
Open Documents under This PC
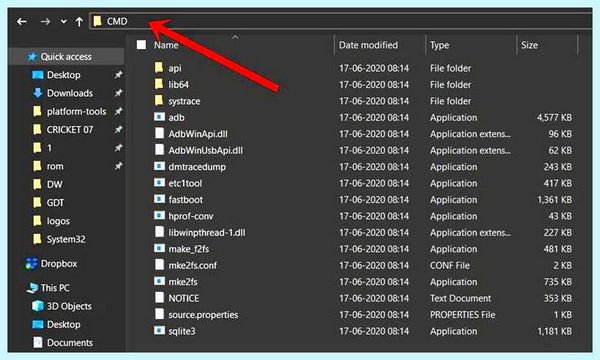coord(70,342)
